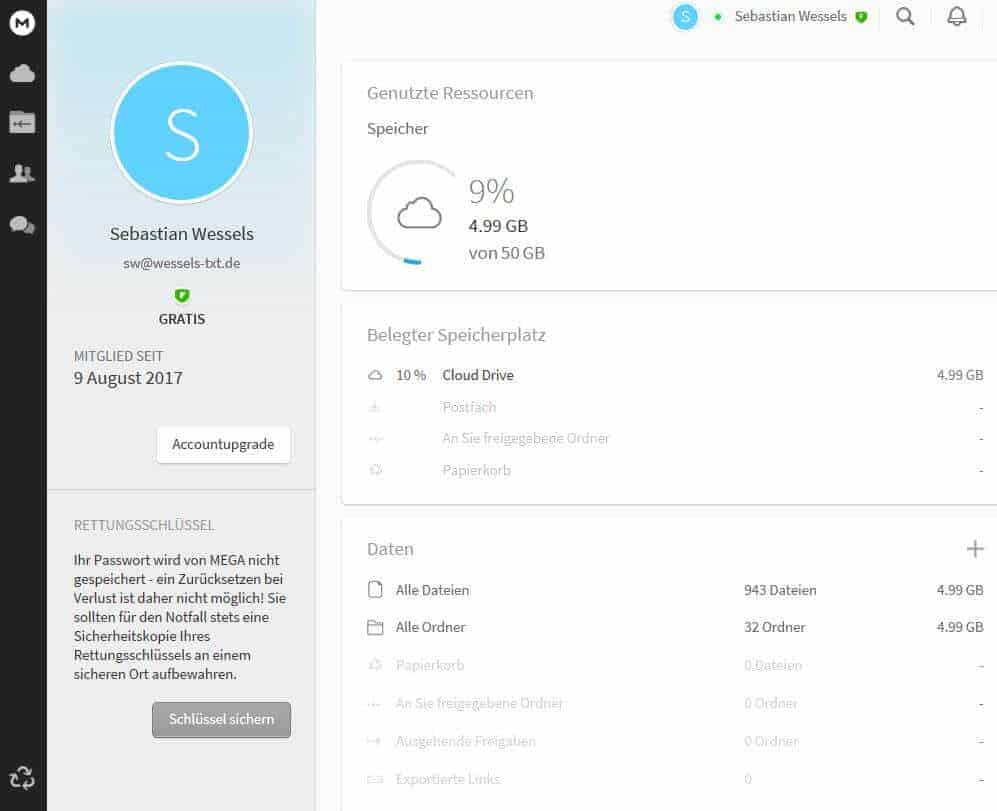Click the Ausgehende Freigaben row label
Screen dimensions: 997x811
465,741
